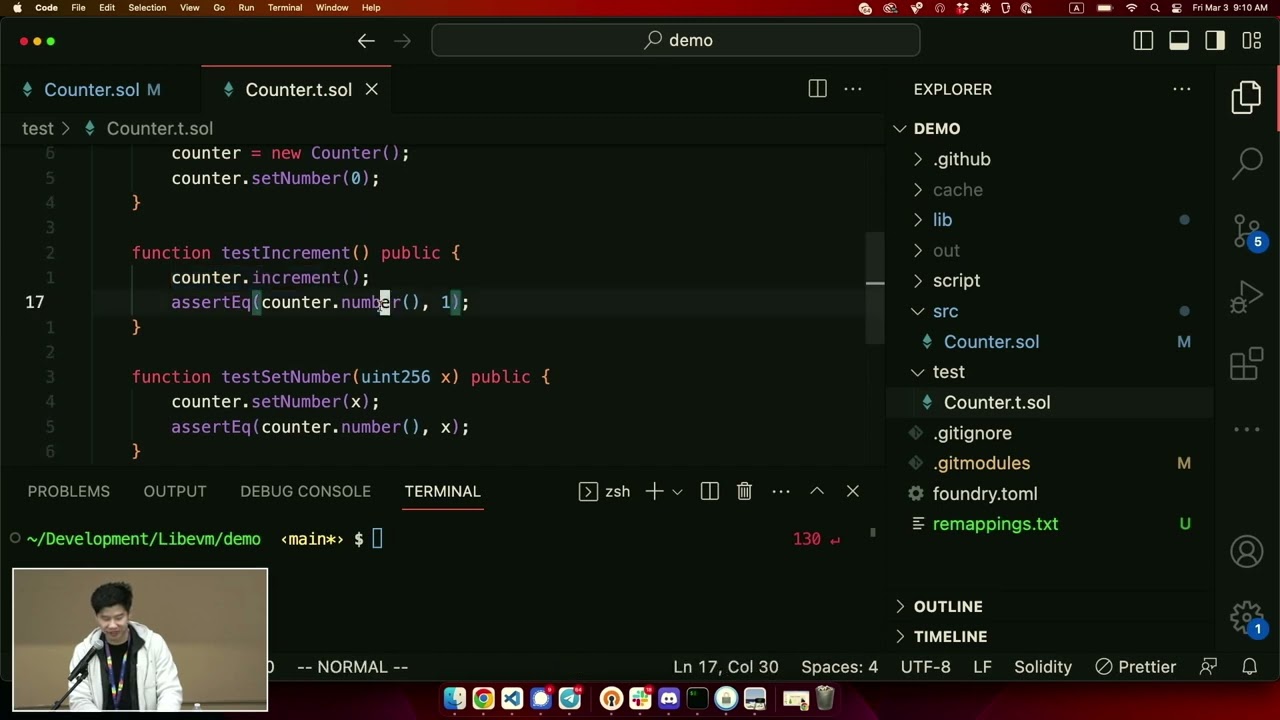Open the Accounts menu in the activity bar

pos(1247,551)
